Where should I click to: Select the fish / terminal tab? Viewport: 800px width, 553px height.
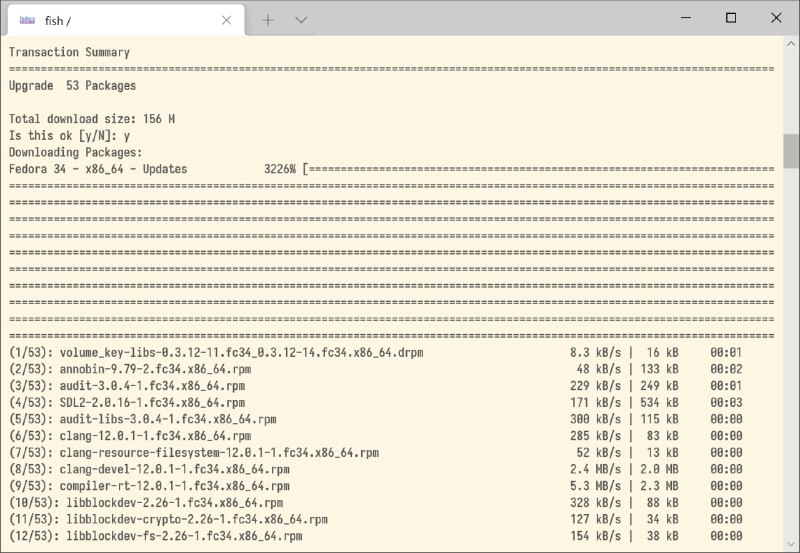[x=126, y=20]
